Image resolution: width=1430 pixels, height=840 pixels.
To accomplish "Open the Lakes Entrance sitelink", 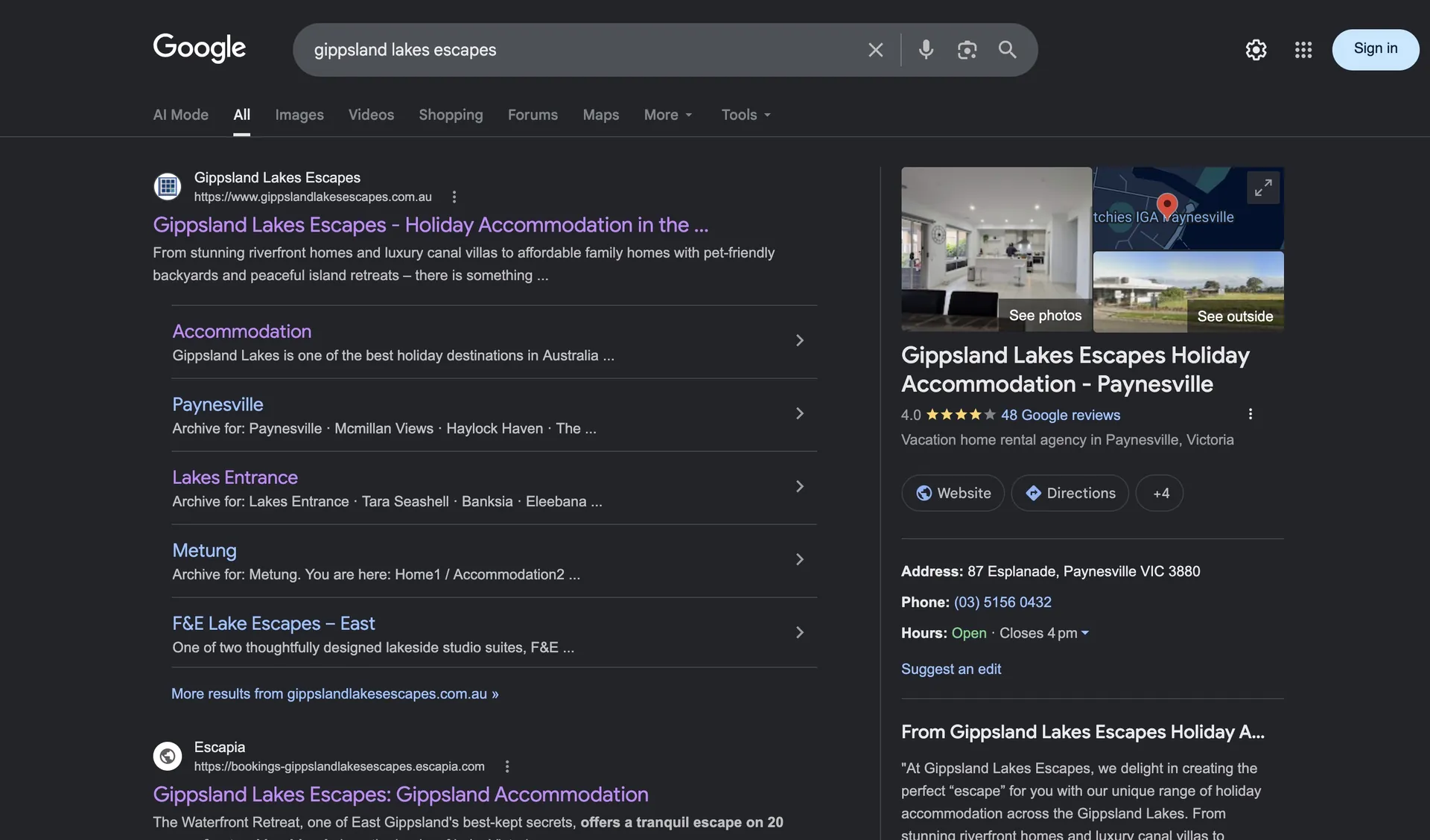I will point(235,477).
